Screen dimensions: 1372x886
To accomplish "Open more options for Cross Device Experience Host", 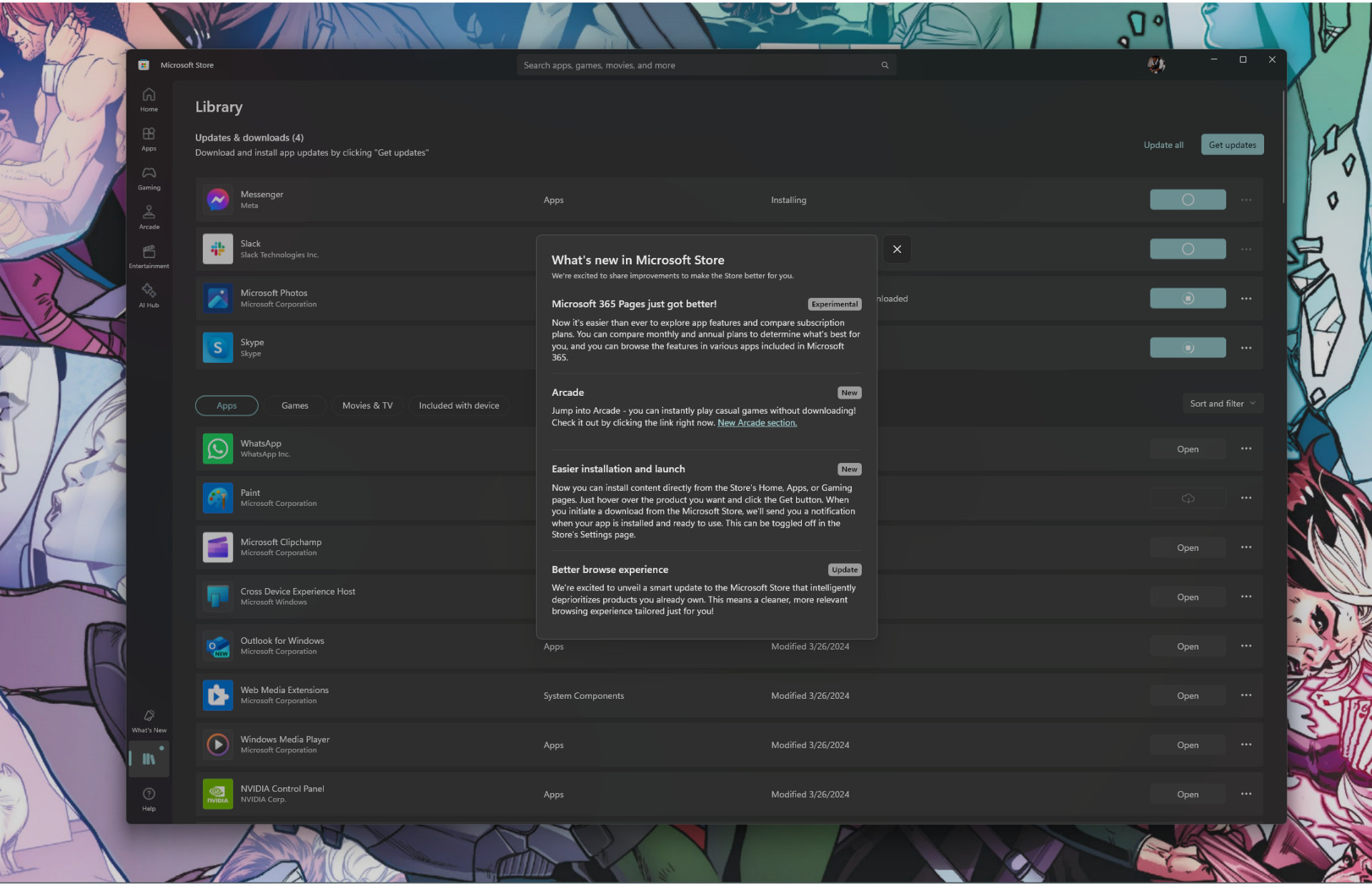I will (x=1246, y=597).
